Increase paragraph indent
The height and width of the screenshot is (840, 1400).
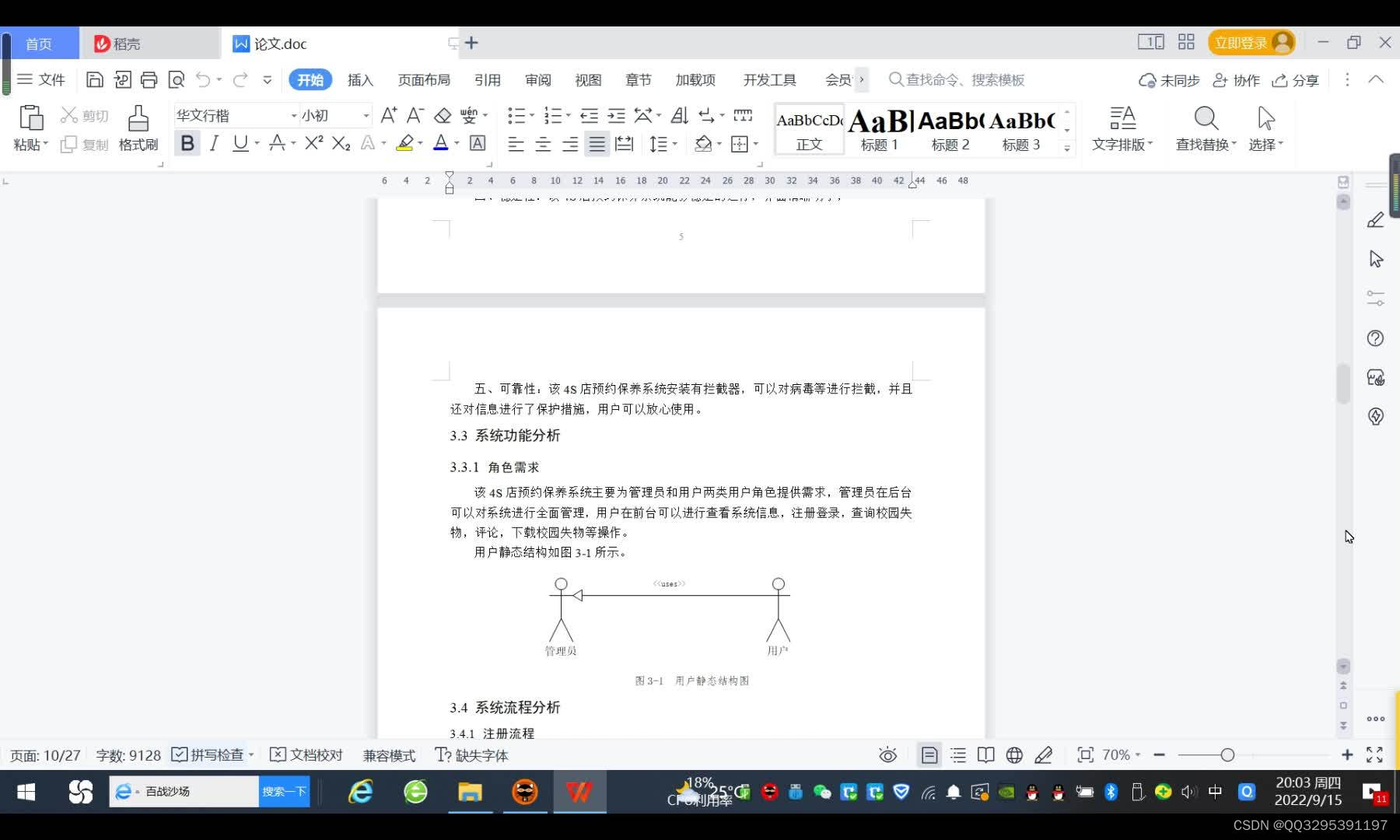[x=616, y=115]
